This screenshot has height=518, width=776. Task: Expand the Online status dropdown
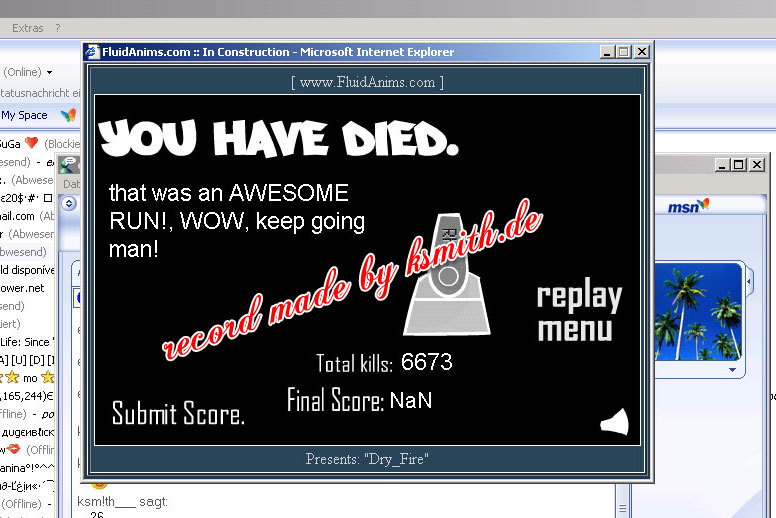[49, 72]
